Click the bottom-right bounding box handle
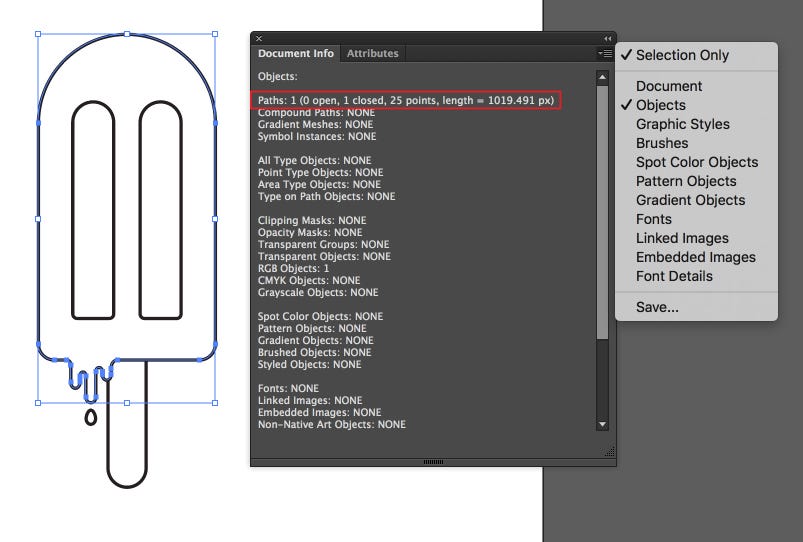The width and height of the screenshot is (803, 542). pos(215,403)
